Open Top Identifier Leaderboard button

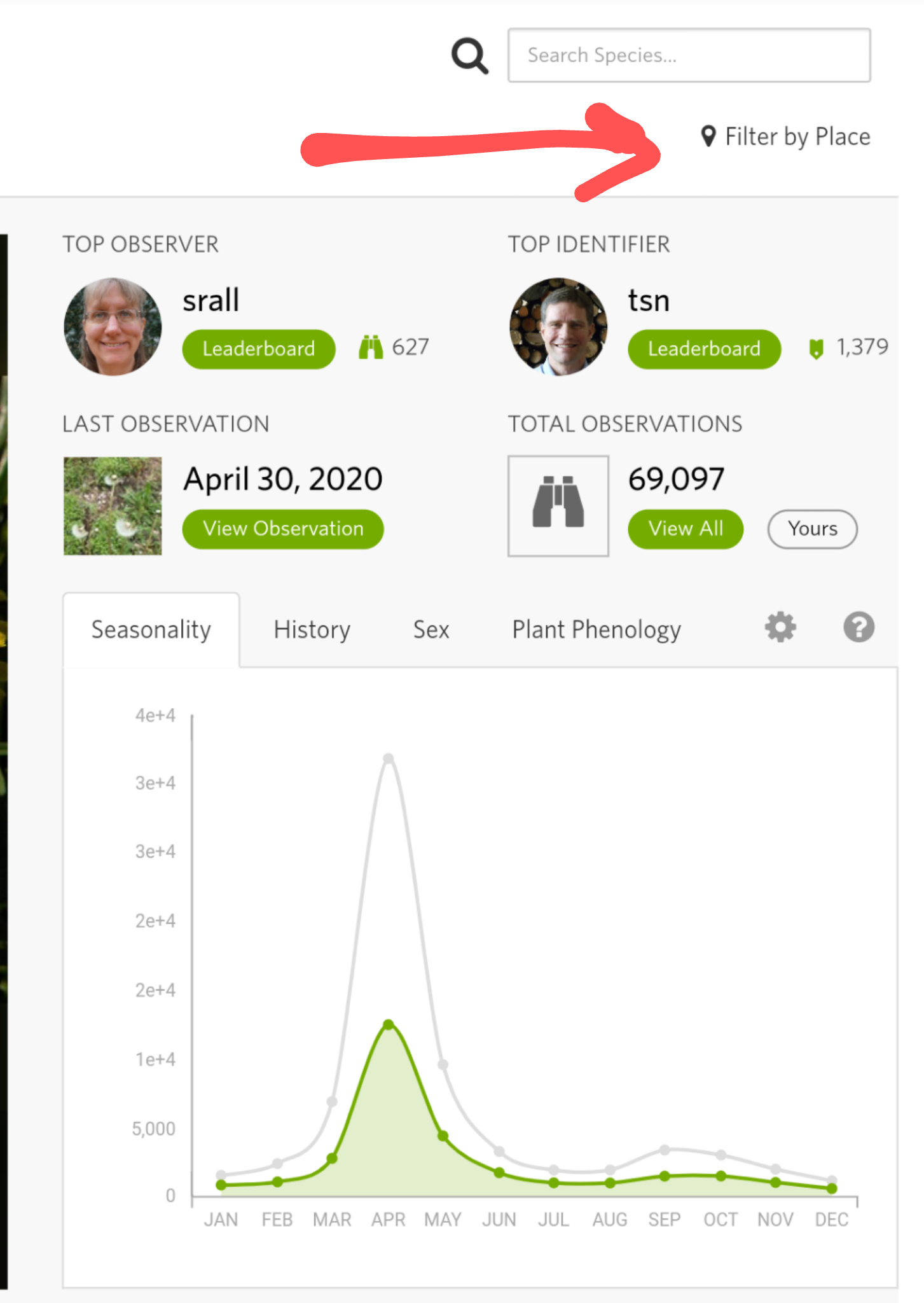704,349
